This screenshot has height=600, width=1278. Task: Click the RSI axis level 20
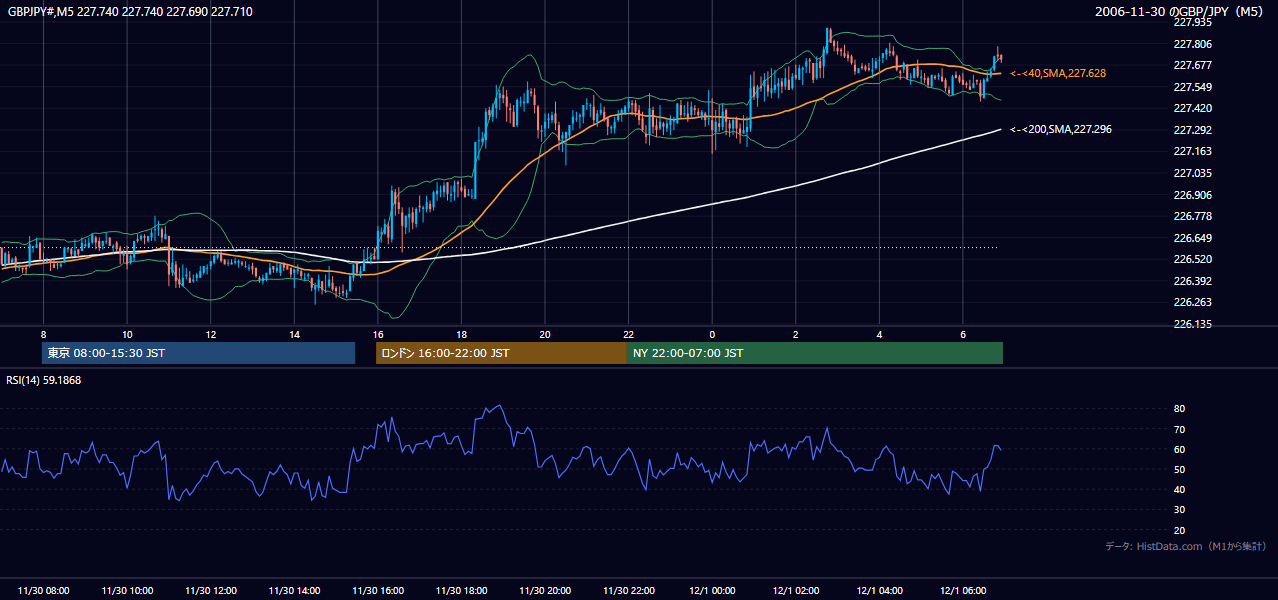coord(1179,530)
